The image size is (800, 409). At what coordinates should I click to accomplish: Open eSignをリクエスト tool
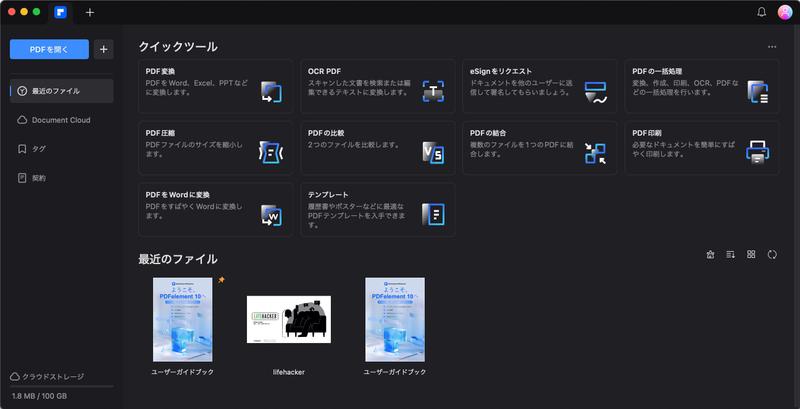pyautogui.click(x=539, y=86)
